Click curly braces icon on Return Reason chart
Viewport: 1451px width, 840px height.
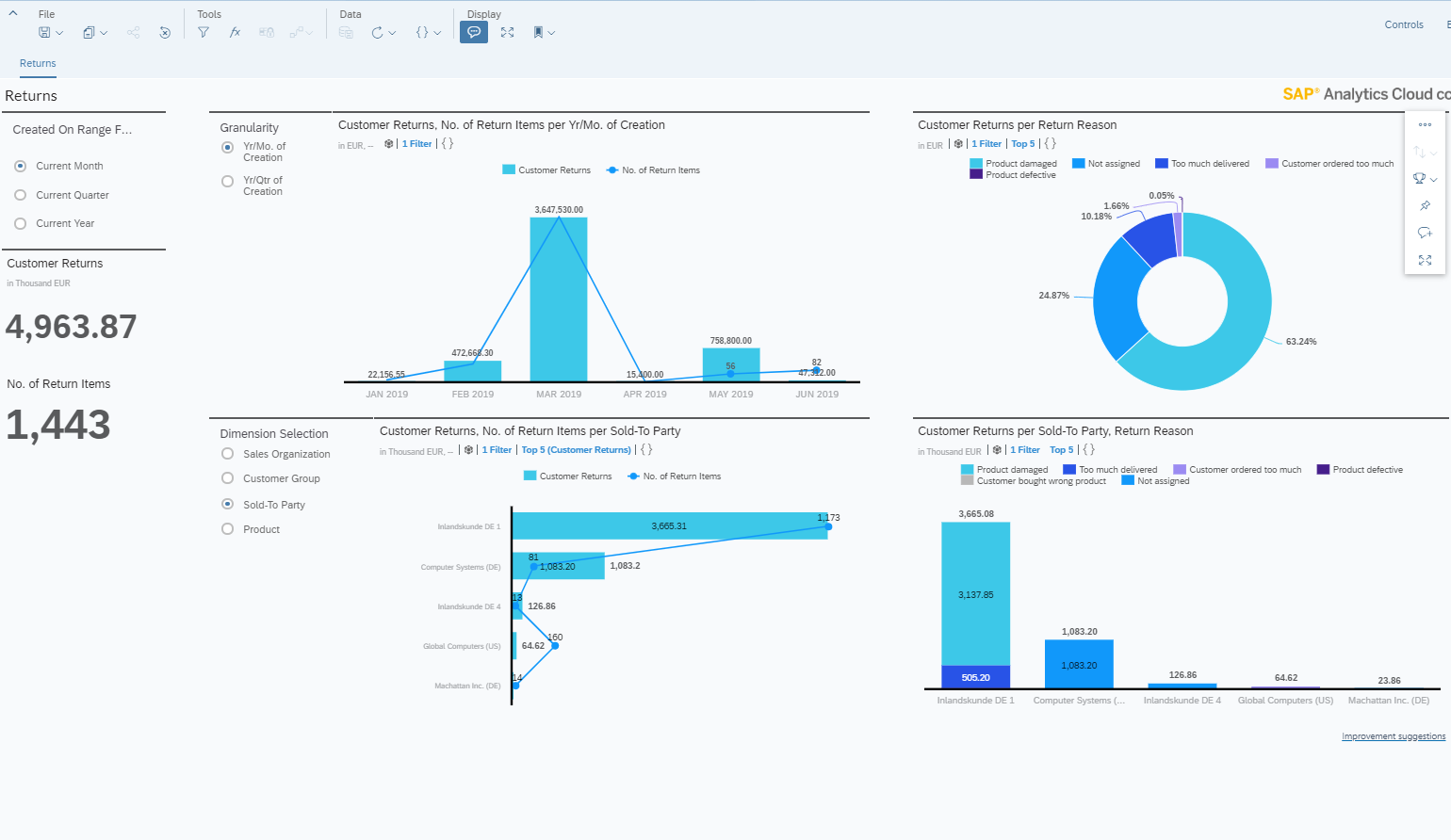[x=1050, y=144]
